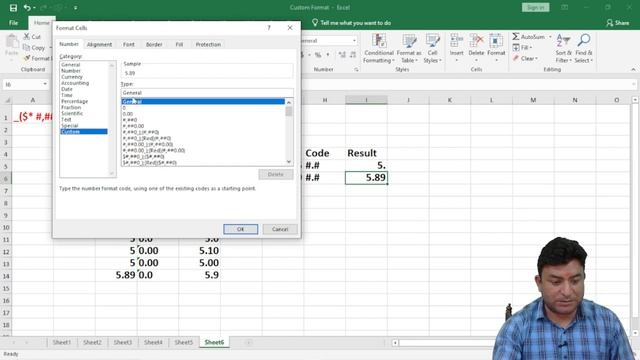Open Conditional Formatting icon
This screenshot has height=360, width=640.
[x=379, y=41]
